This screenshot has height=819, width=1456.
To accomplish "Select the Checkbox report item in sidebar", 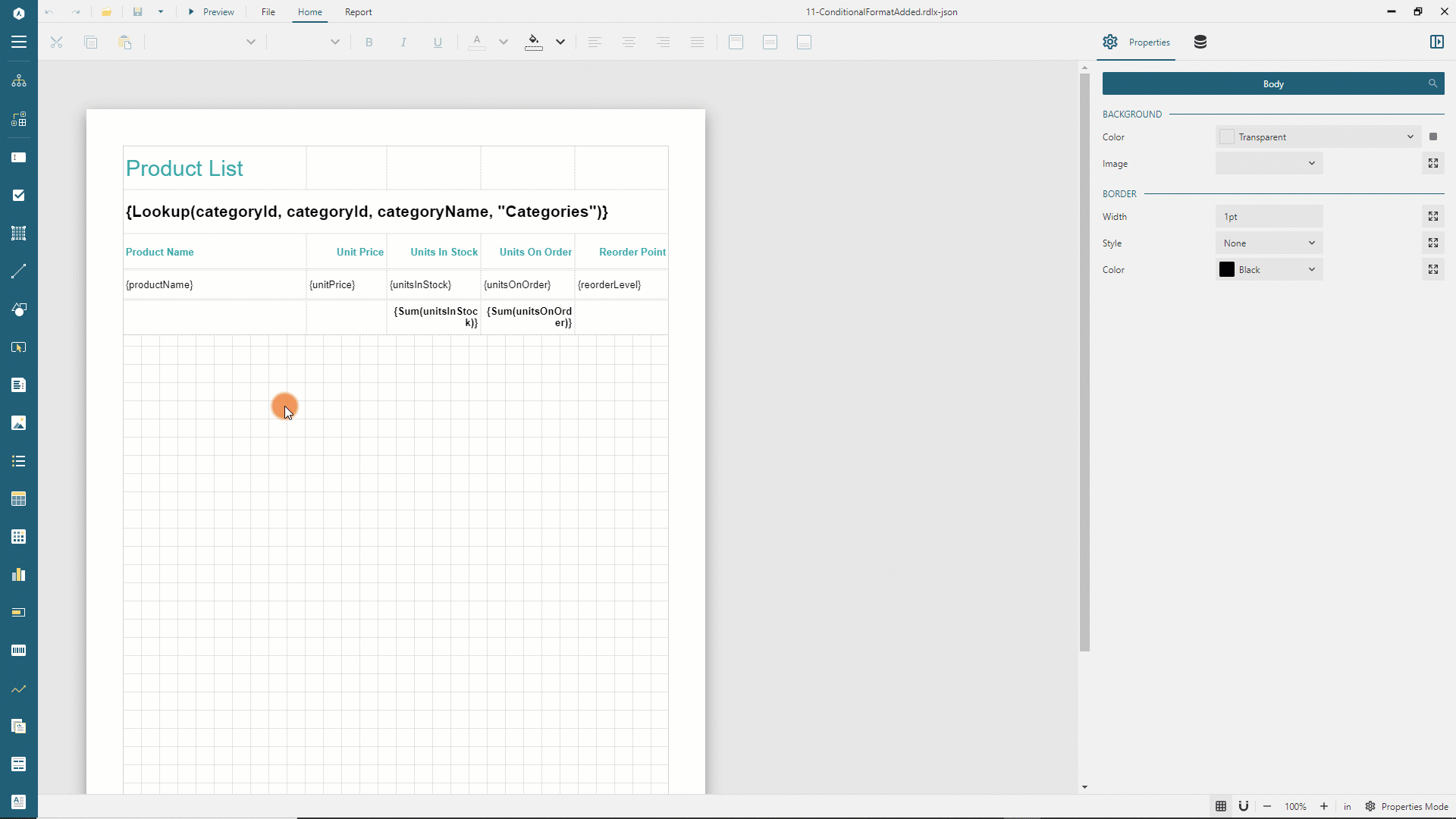I will tap(19, 196).
